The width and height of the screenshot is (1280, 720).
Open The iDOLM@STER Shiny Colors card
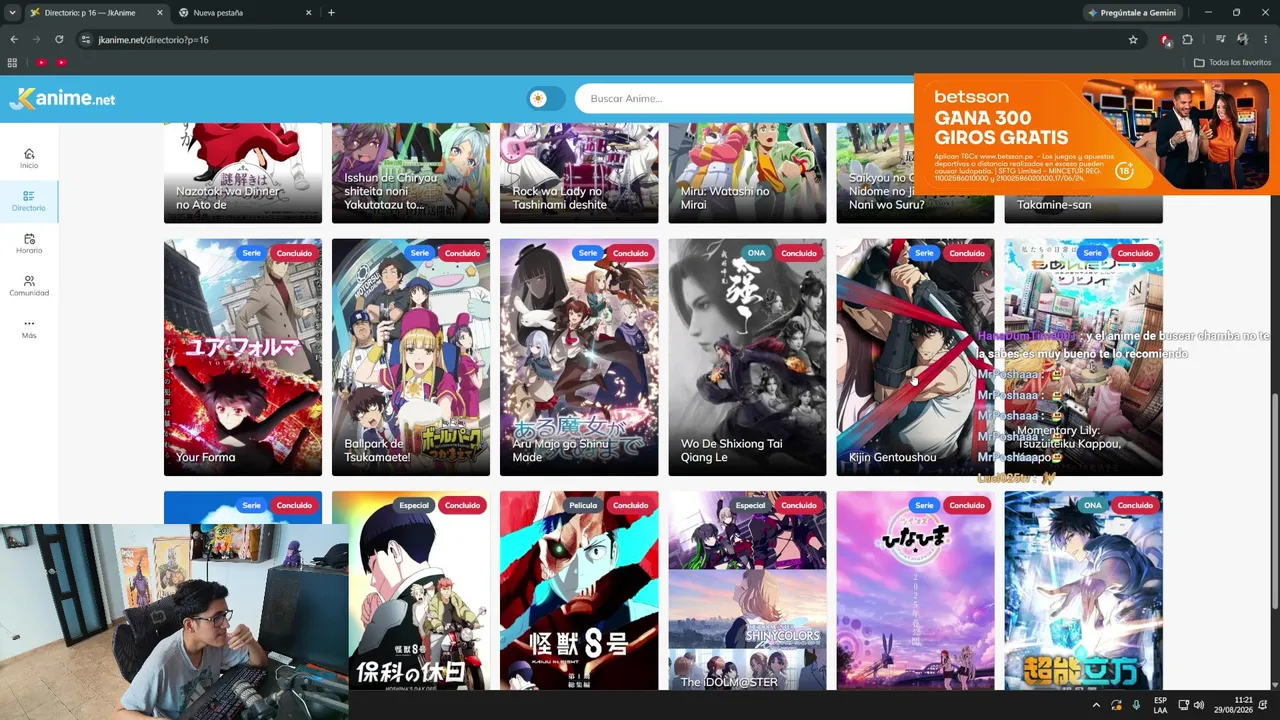click(x=747, y=590)
